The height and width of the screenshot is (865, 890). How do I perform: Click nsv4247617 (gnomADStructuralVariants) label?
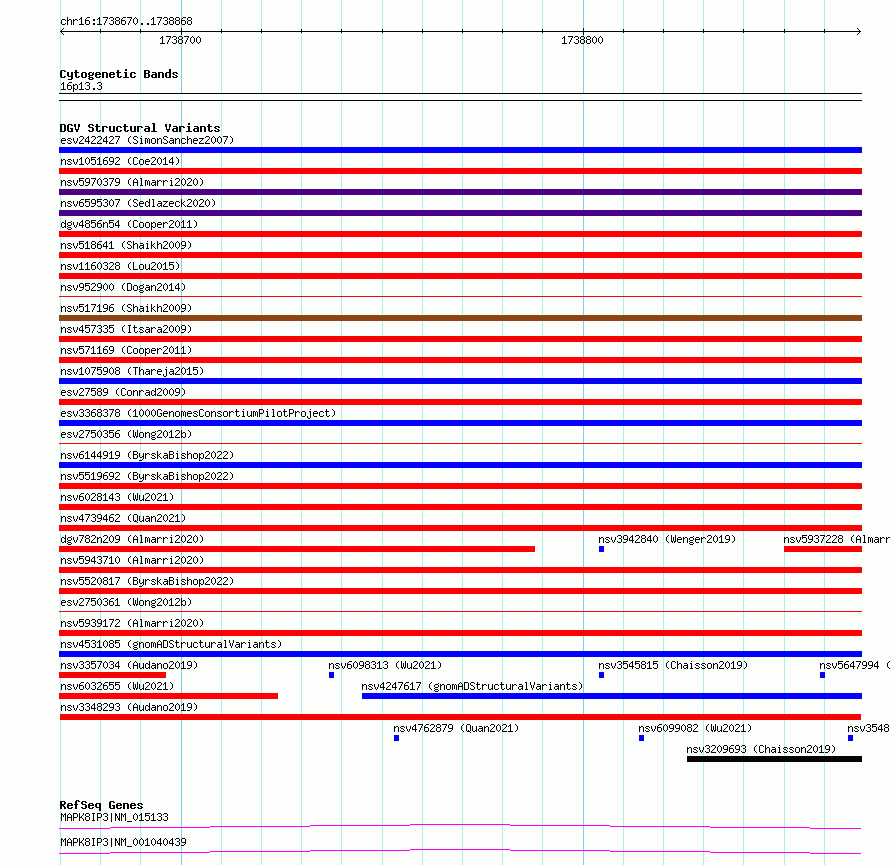tap(472, 686)
